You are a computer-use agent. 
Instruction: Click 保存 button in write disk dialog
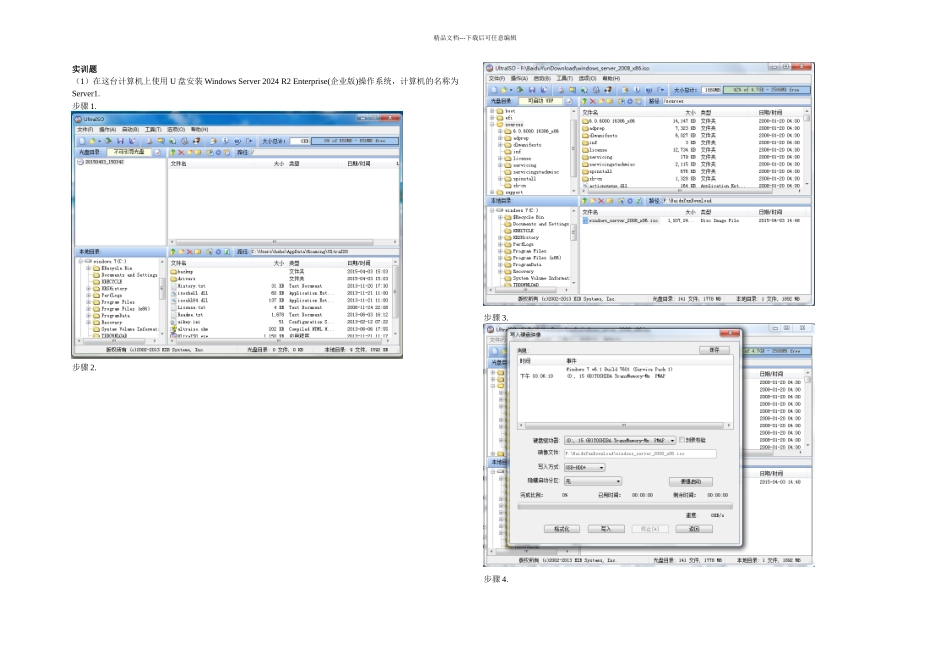(714, 350)
